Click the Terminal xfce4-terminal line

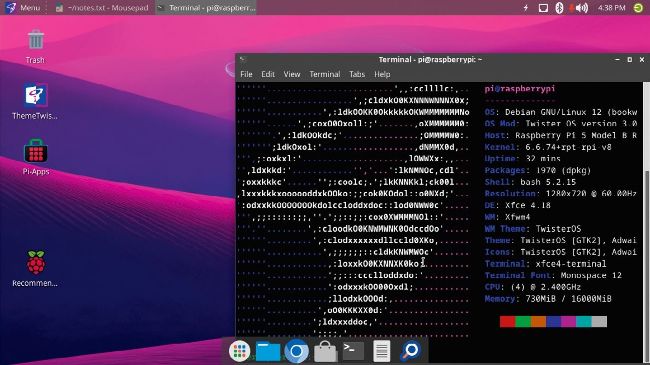click(546, 263)
